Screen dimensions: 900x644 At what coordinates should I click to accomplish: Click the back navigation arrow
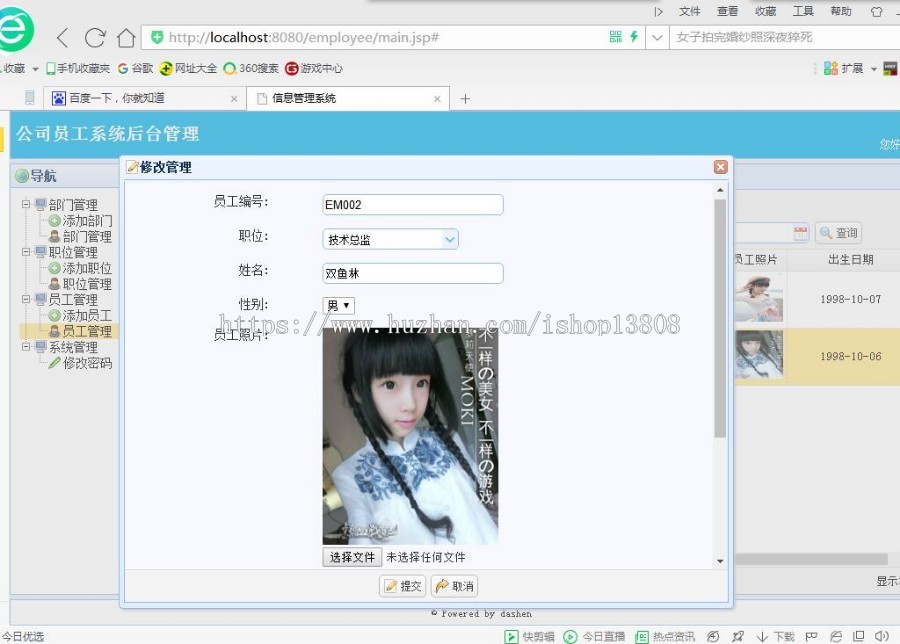coord(61,36)
